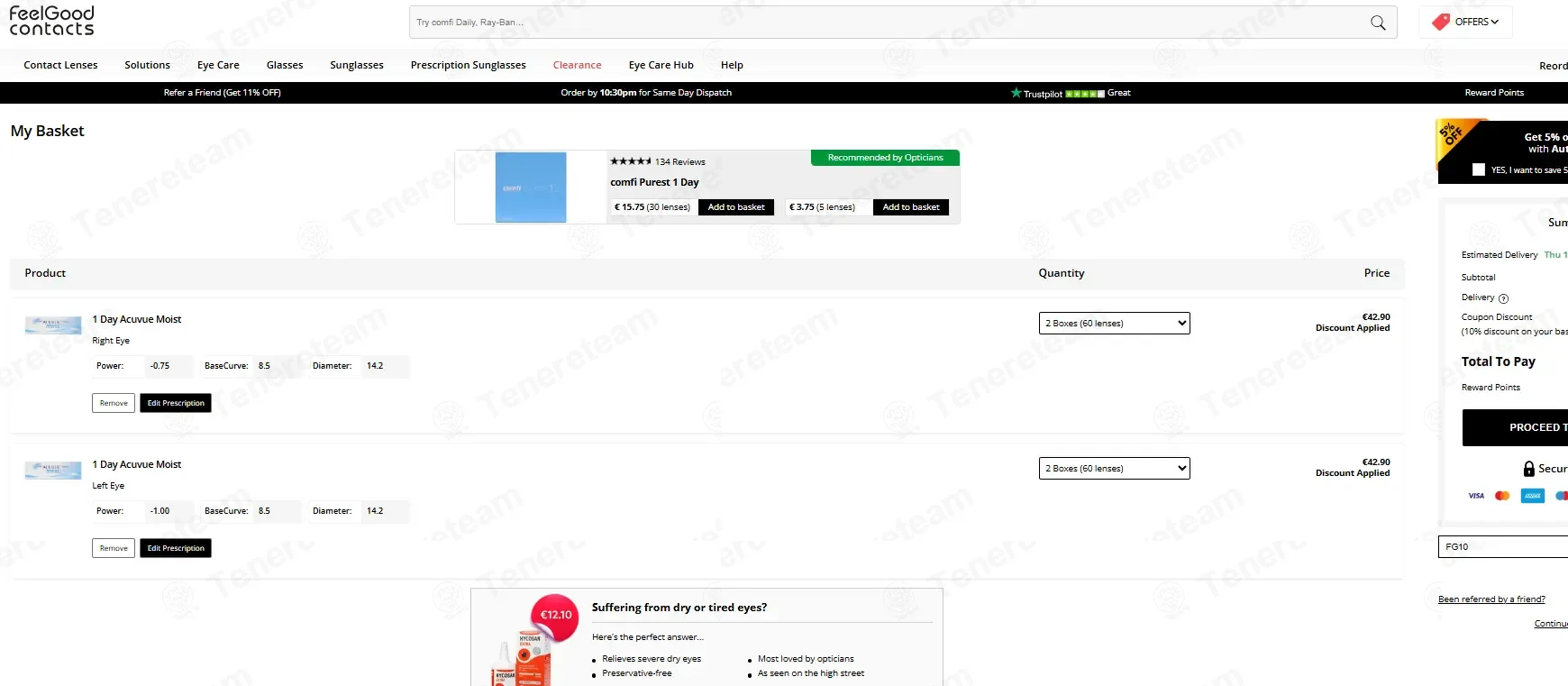Screen dimensions: 1568x686
Task: Click the delivery help question mark icon
Action: click(x=1503, y=298)
